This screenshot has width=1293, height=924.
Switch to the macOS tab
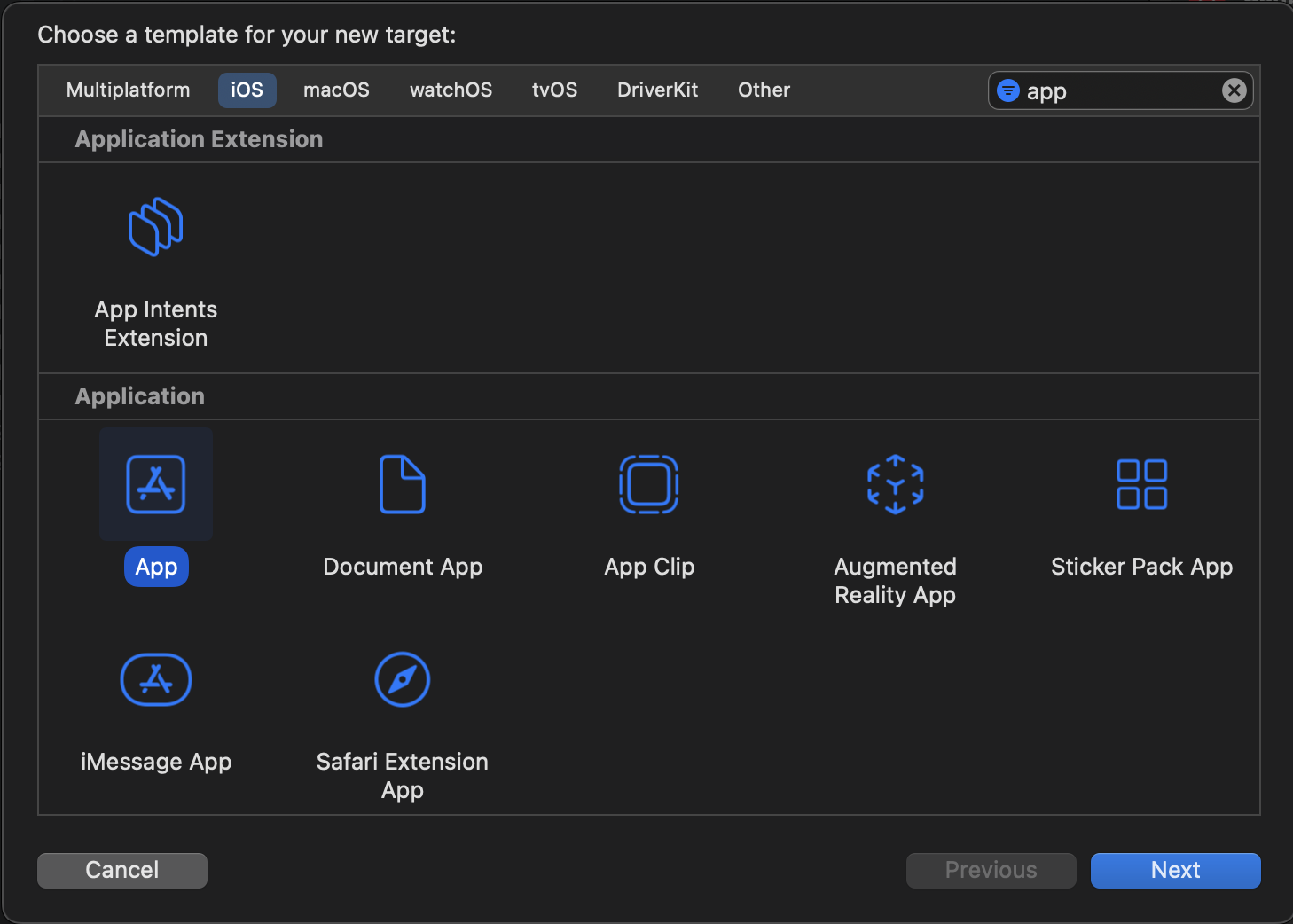point(336,90)
